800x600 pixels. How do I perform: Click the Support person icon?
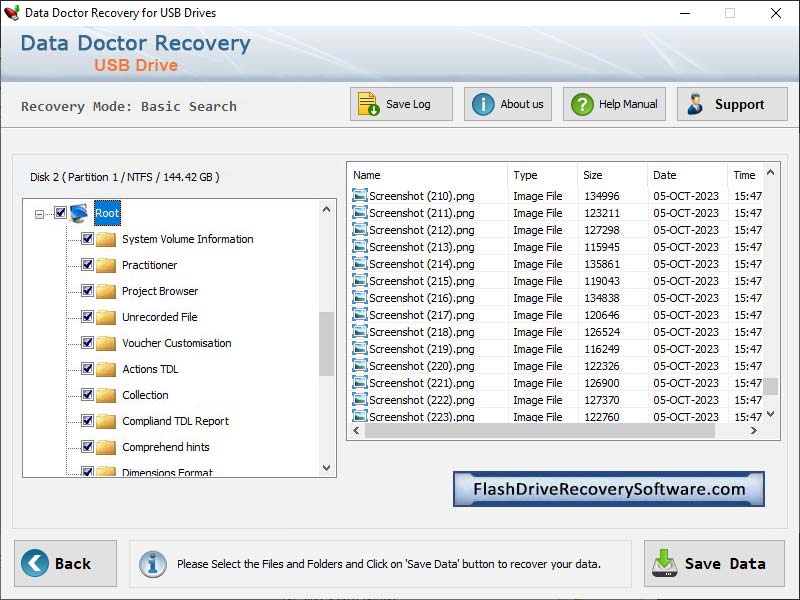697,103
